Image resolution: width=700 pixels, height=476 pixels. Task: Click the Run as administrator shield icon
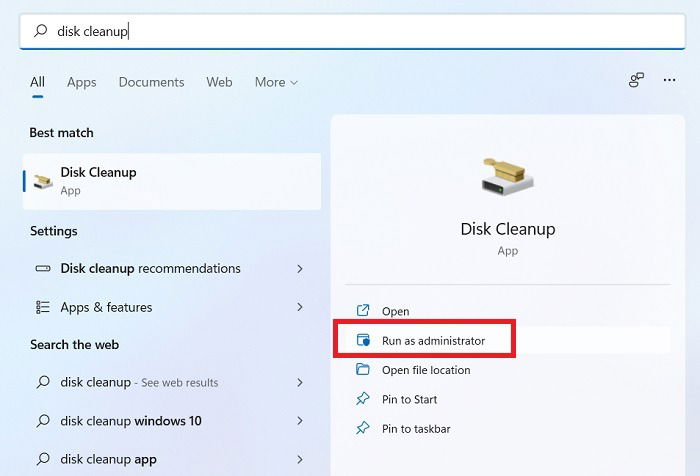coord(363,340)
